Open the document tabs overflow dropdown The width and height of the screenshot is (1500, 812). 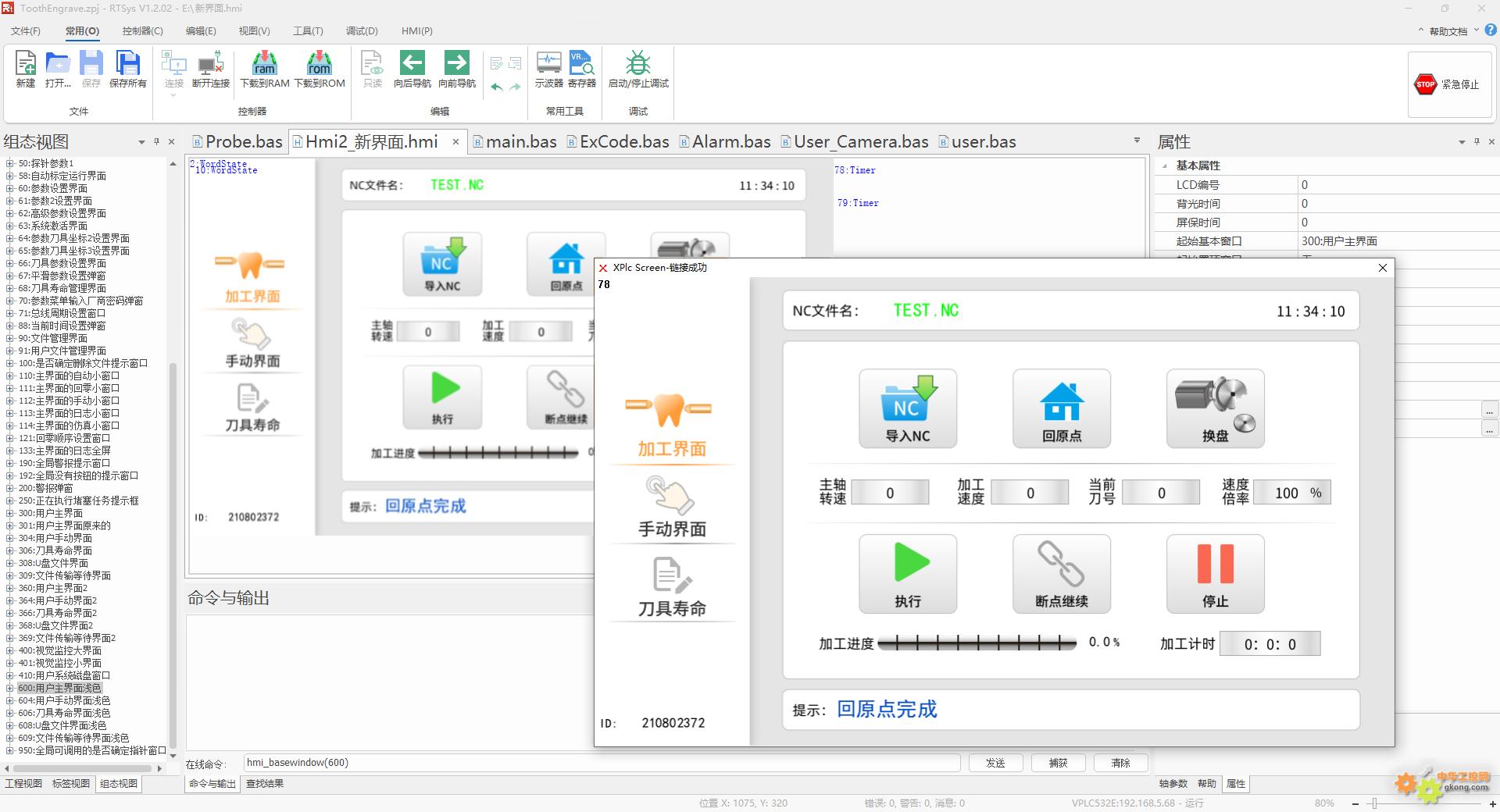[1137, 141]
